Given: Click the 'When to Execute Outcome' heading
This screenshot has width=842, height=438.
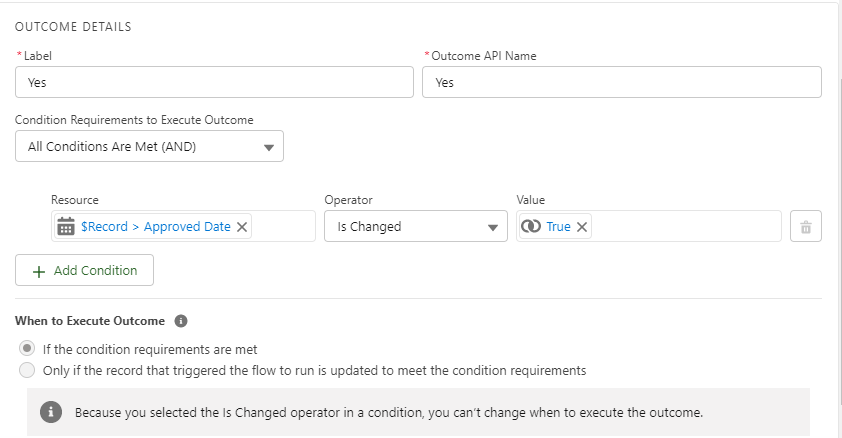Looking at the screenshot, I should (x=90, y=321).
